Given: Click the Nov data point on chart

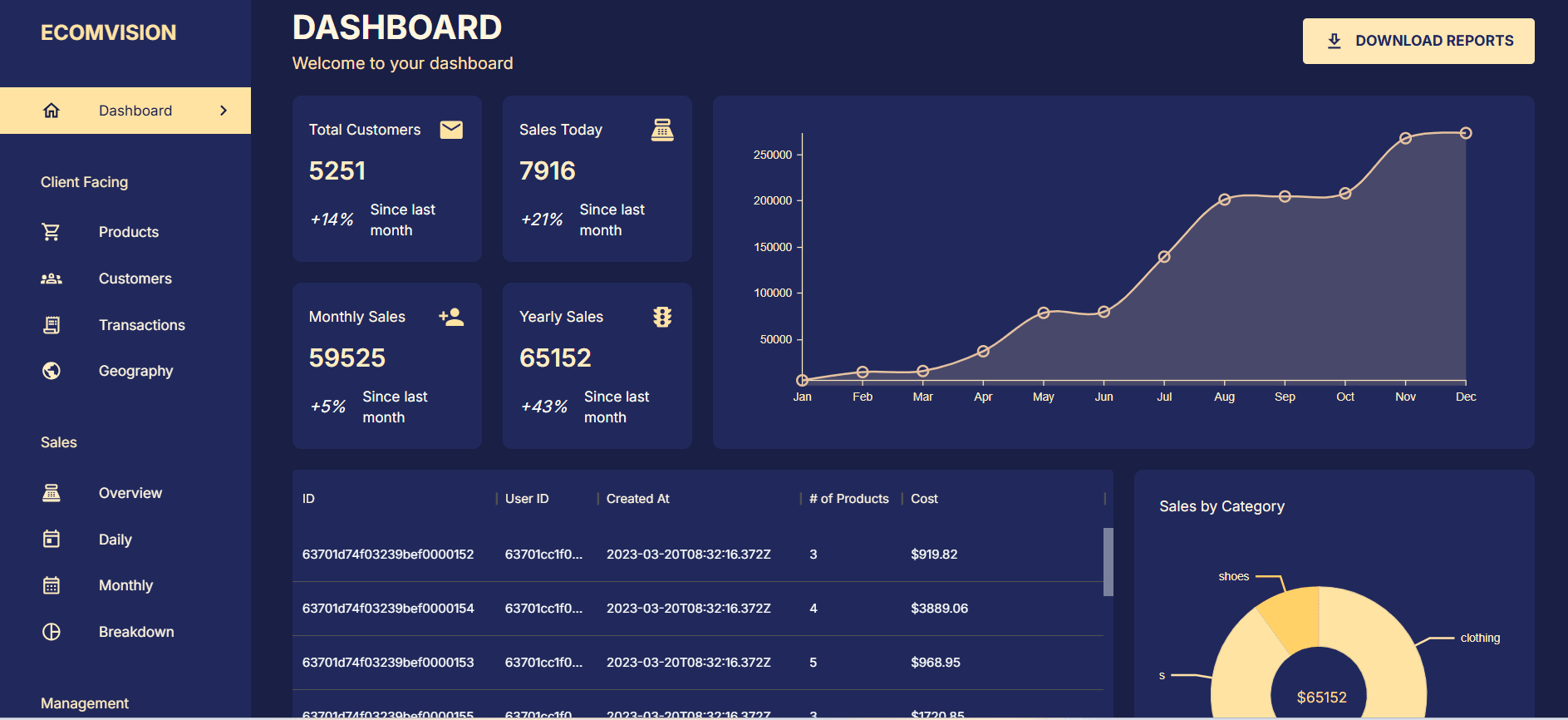Looking at the screenshot, I should tap(1405, 138).
